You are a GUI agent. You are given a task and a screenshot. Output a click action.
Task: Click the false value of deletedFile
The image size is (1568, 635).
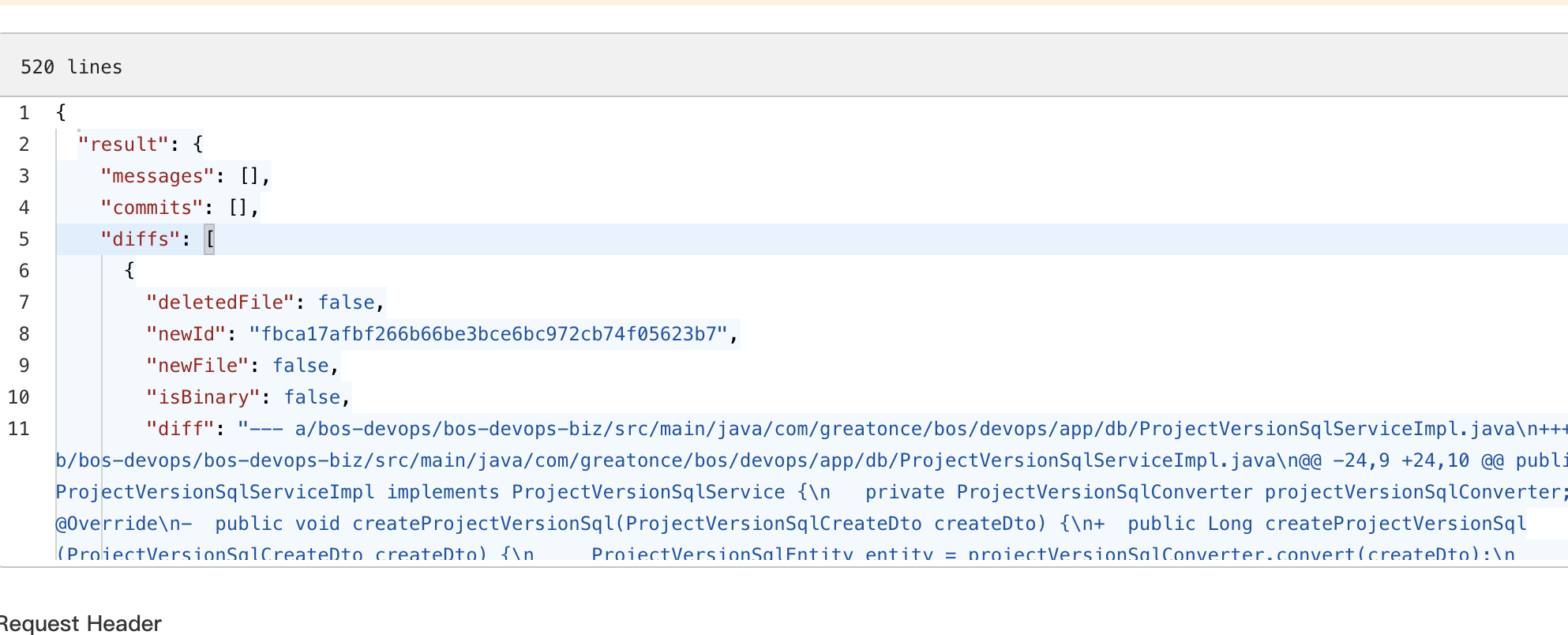tap(347, 302)
